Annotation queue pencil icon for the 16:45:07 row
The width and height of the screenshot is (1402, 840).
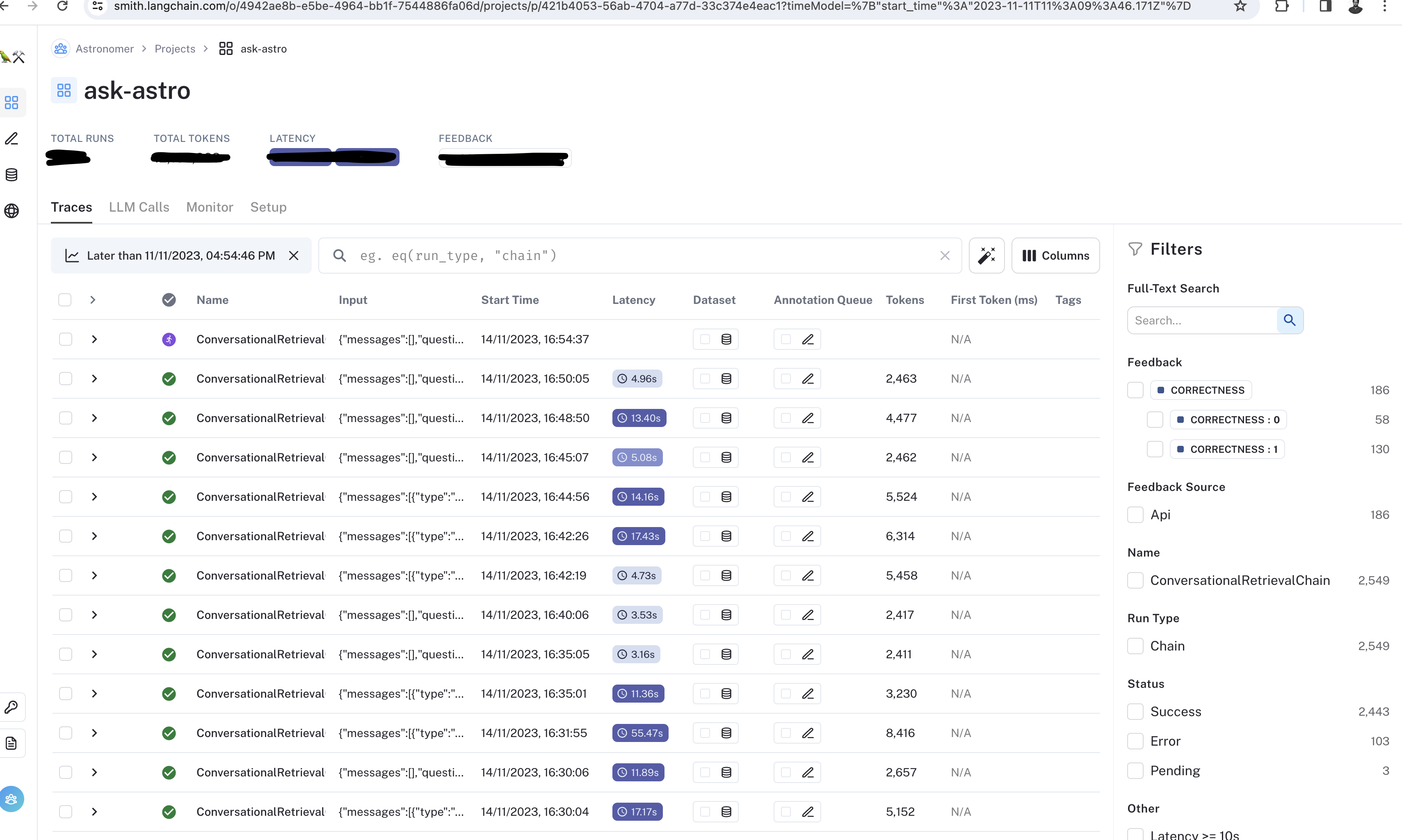point(808,457)
